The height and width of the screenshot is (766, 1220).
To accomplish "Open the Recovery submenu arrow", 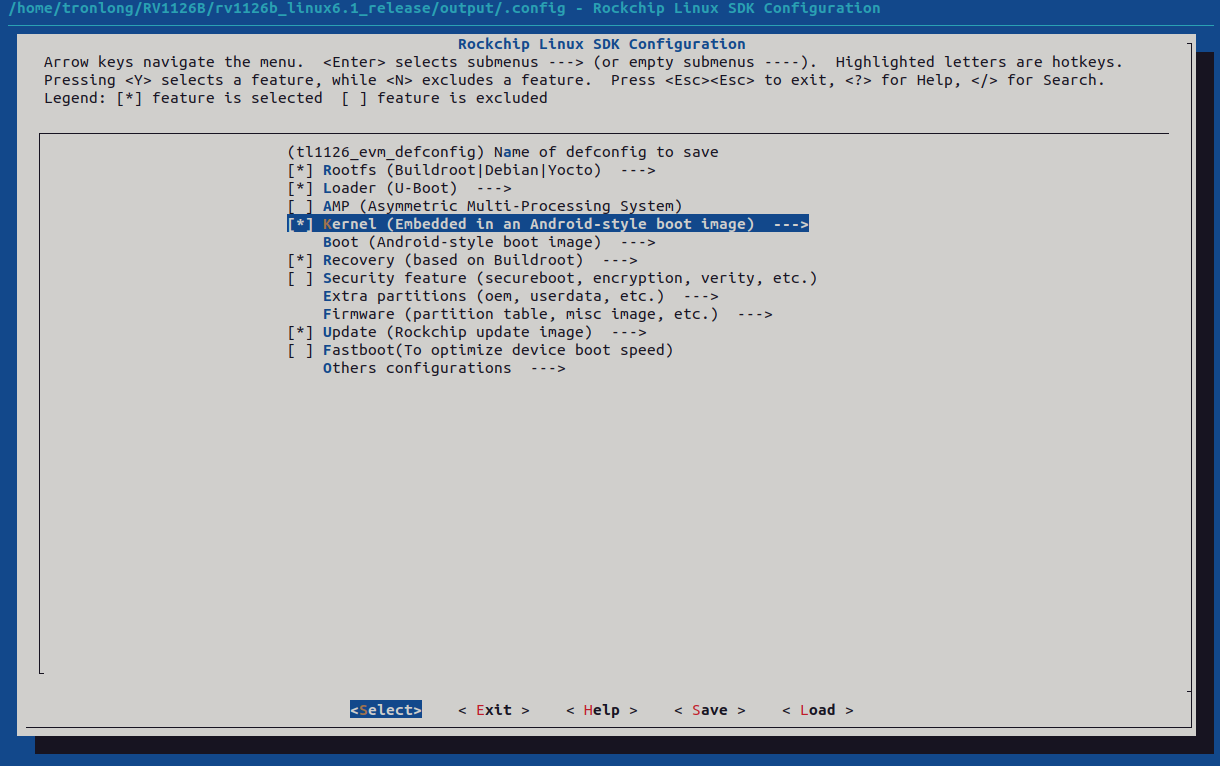I will click(620, 260).
